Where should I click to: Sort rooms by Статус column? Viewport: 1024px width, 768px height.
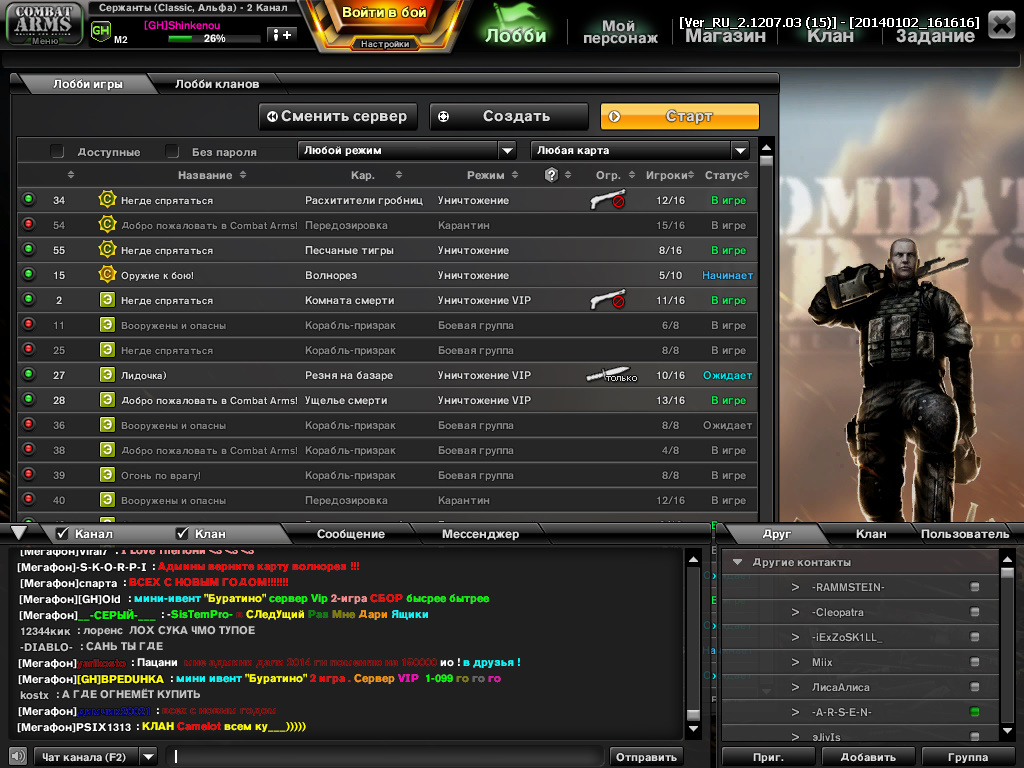(x=726, y=175)
